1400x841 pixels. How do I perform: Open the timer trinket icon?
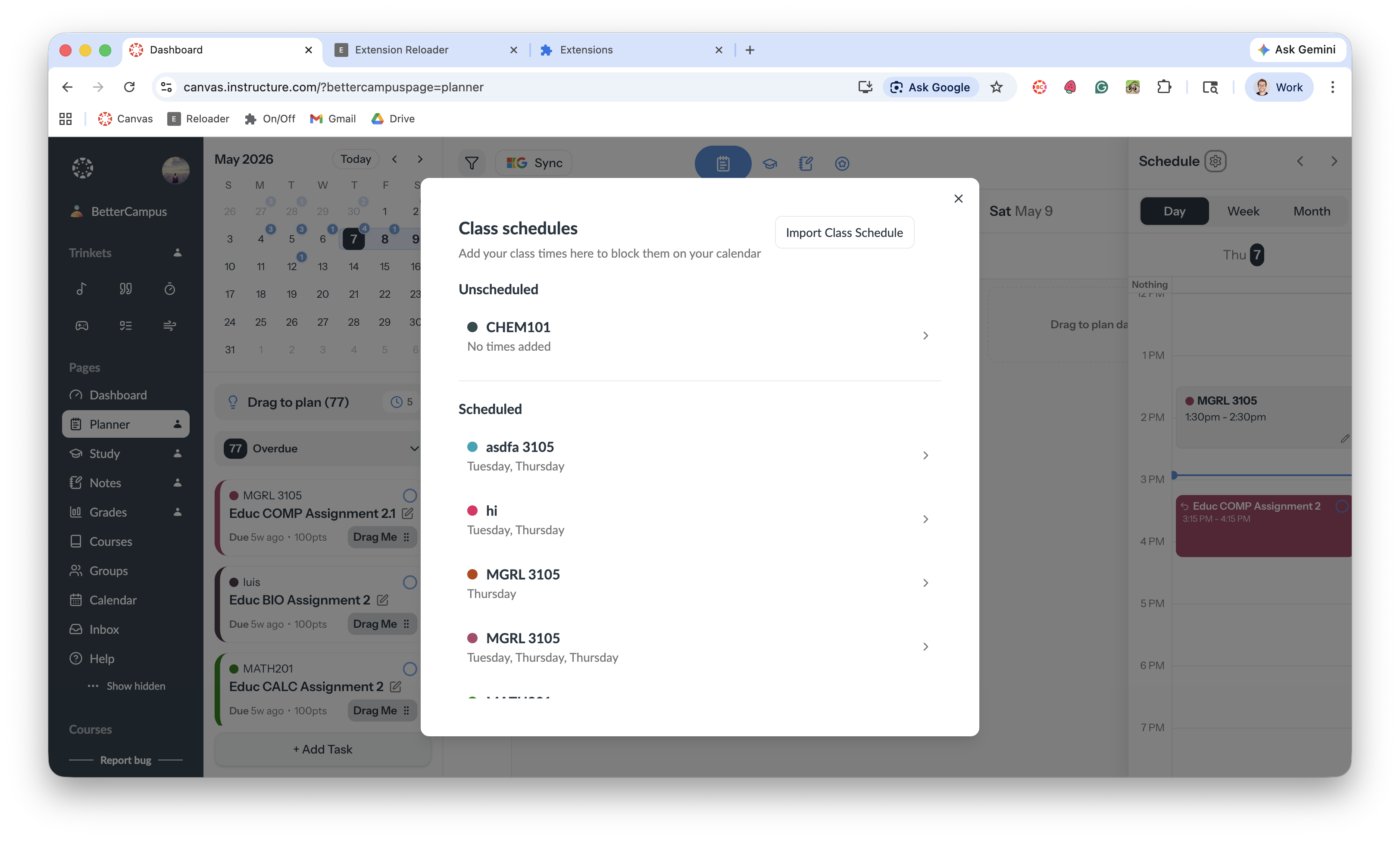[169, 289]
